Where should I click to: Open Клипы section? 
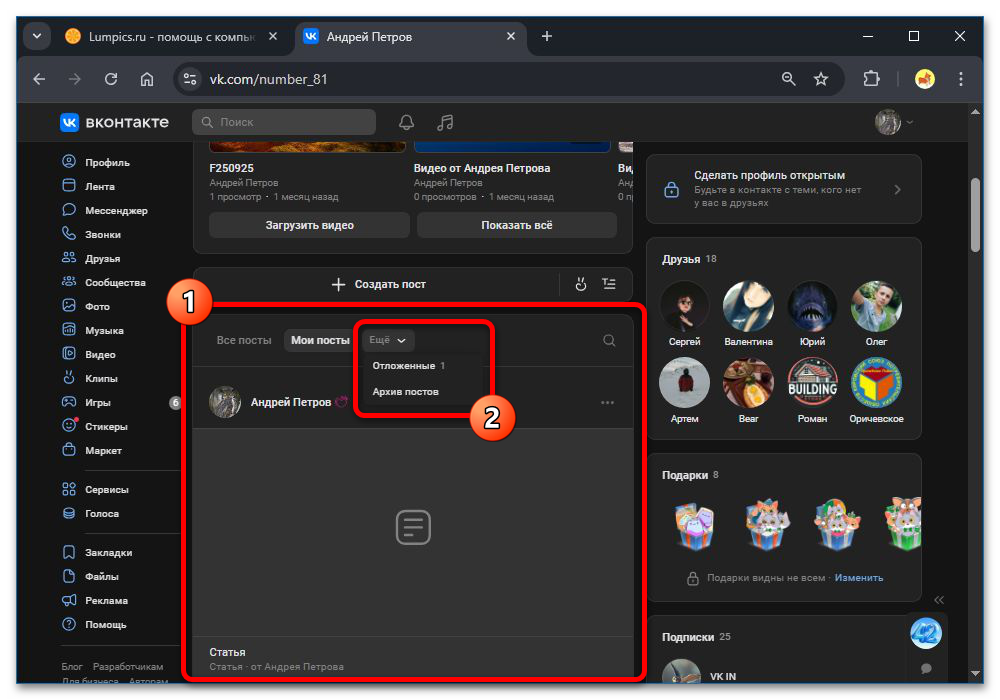click(90, 378)
